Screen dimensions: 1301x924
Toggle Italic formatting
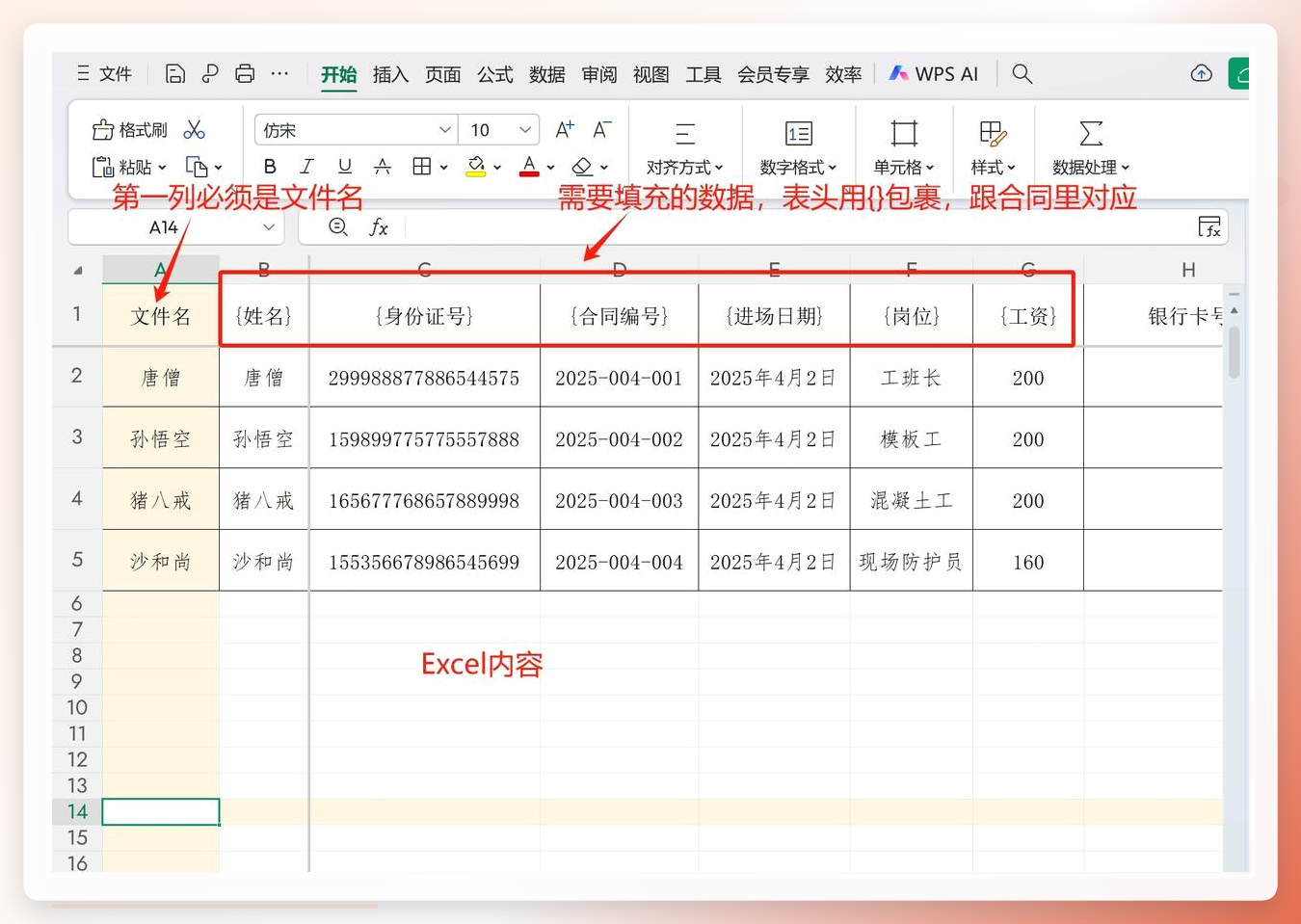306,167
